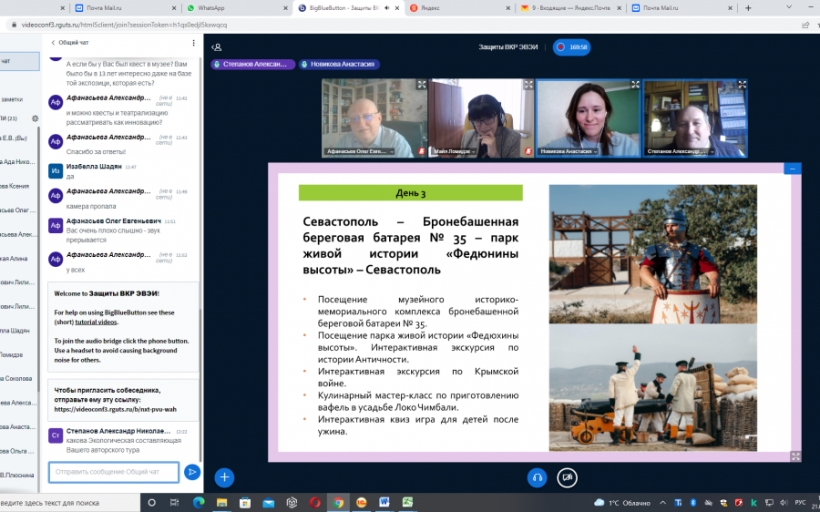Click the Афанасьева Александр avatar in the 'Спасибо за ответы' message

click(x=55, y=141)
